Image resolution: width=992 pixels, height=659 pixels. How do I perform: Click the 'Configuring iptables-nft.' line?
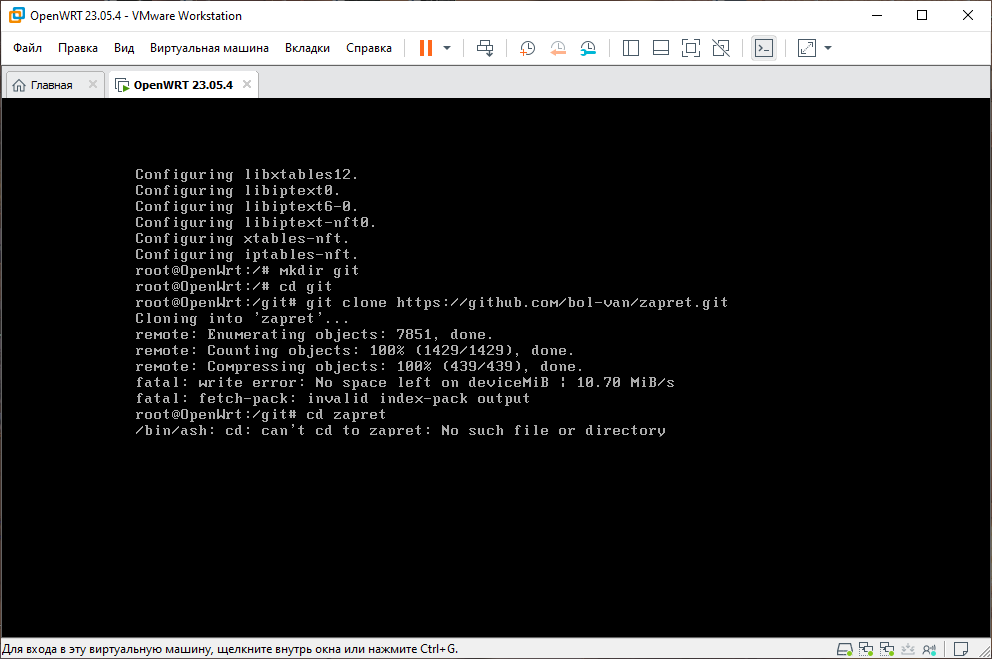246,254
